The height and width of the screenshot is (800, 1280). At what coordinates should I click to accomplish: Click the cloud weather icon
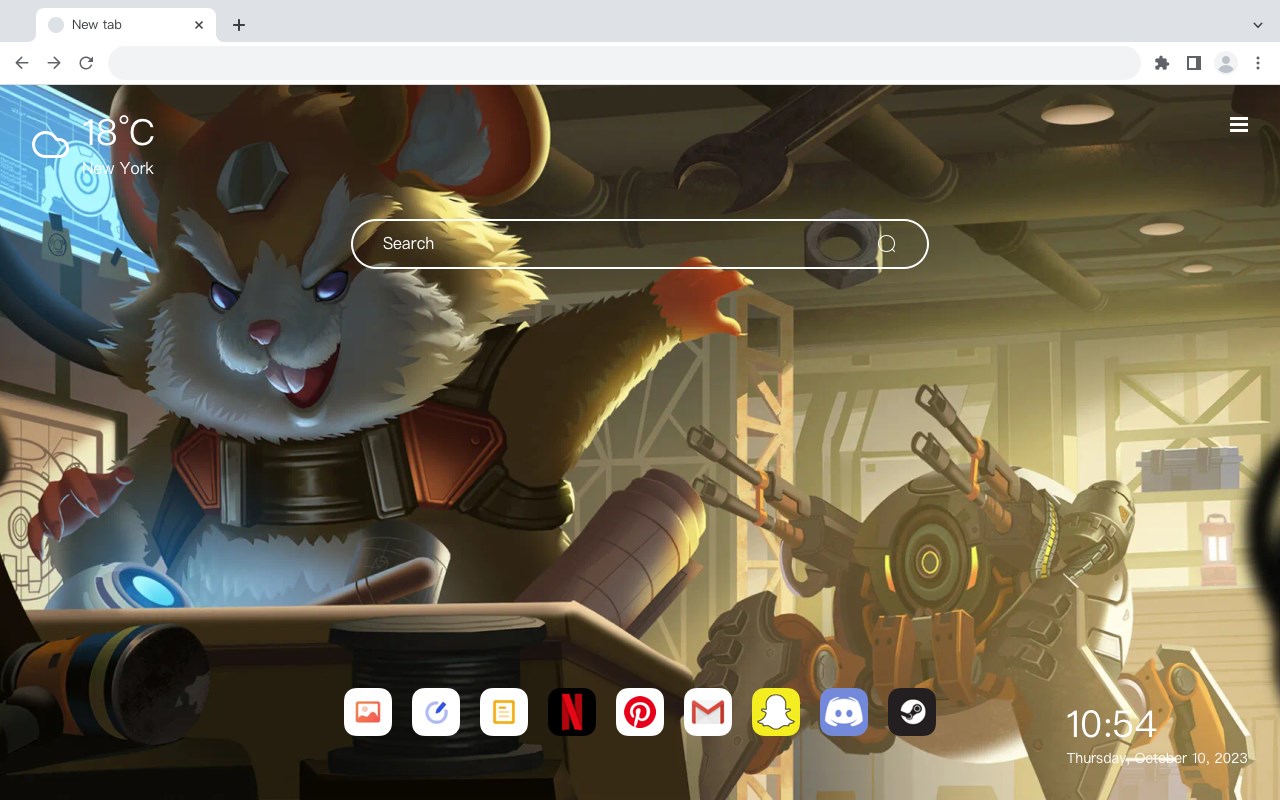(x=51, y=145)
